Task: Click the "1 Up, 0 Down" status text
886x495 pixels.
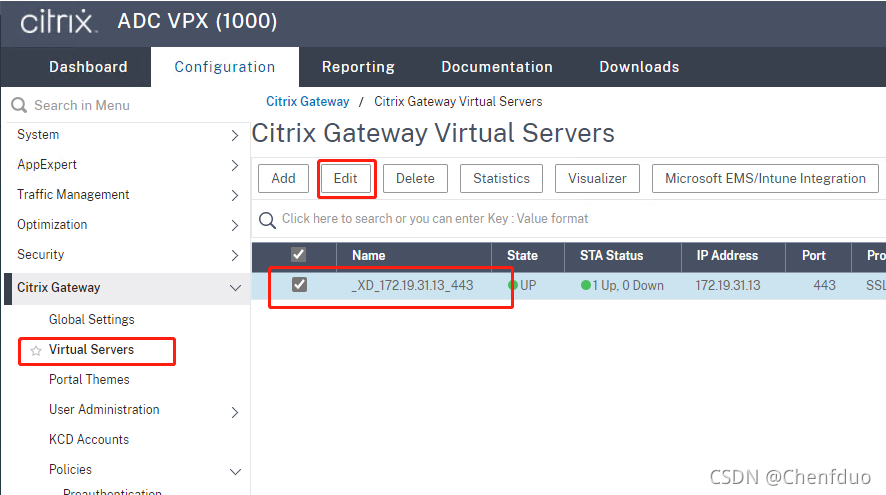Action: [628, 285]
